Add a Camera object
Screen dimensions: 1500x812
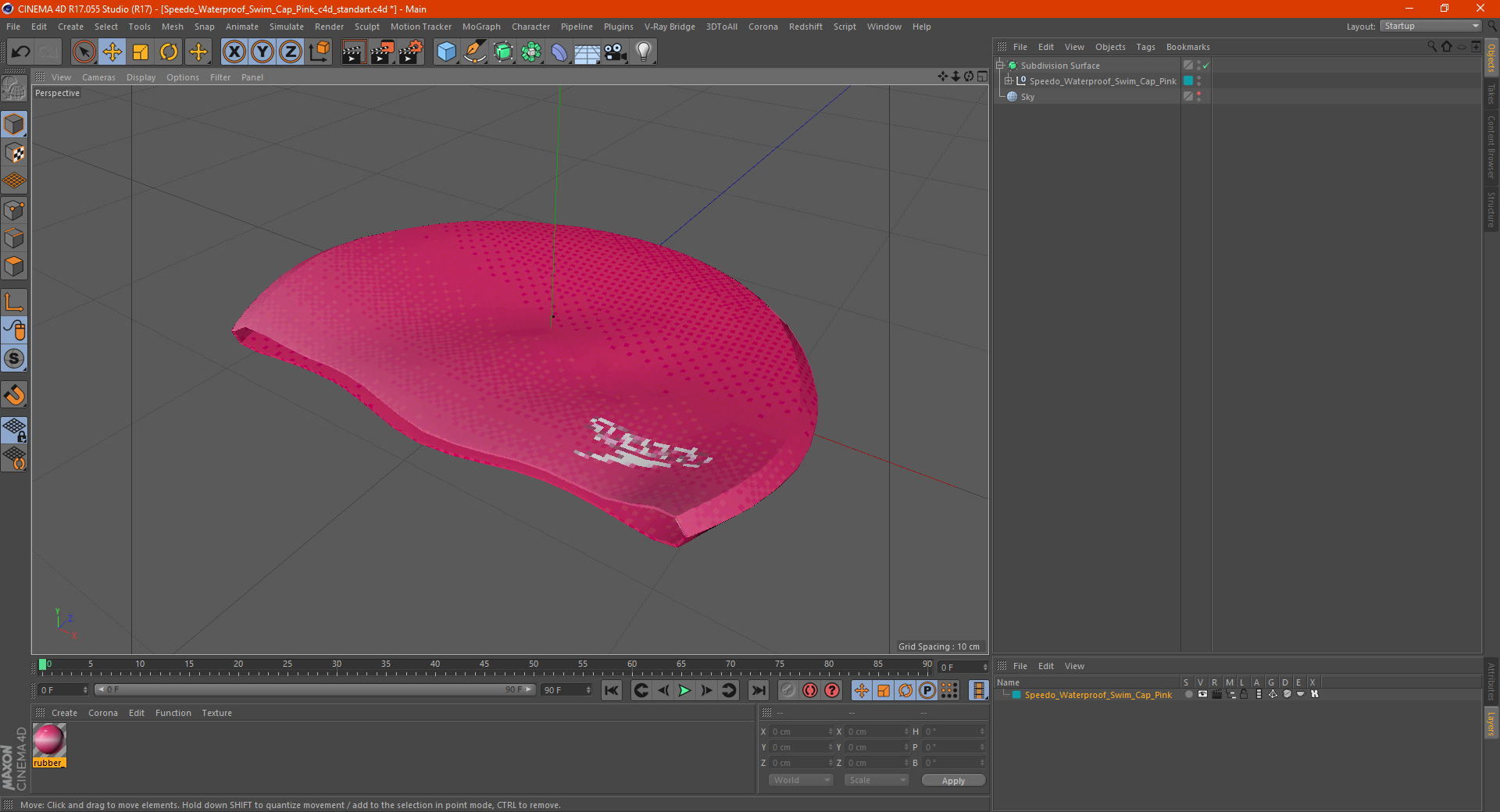tap(616, 52)
